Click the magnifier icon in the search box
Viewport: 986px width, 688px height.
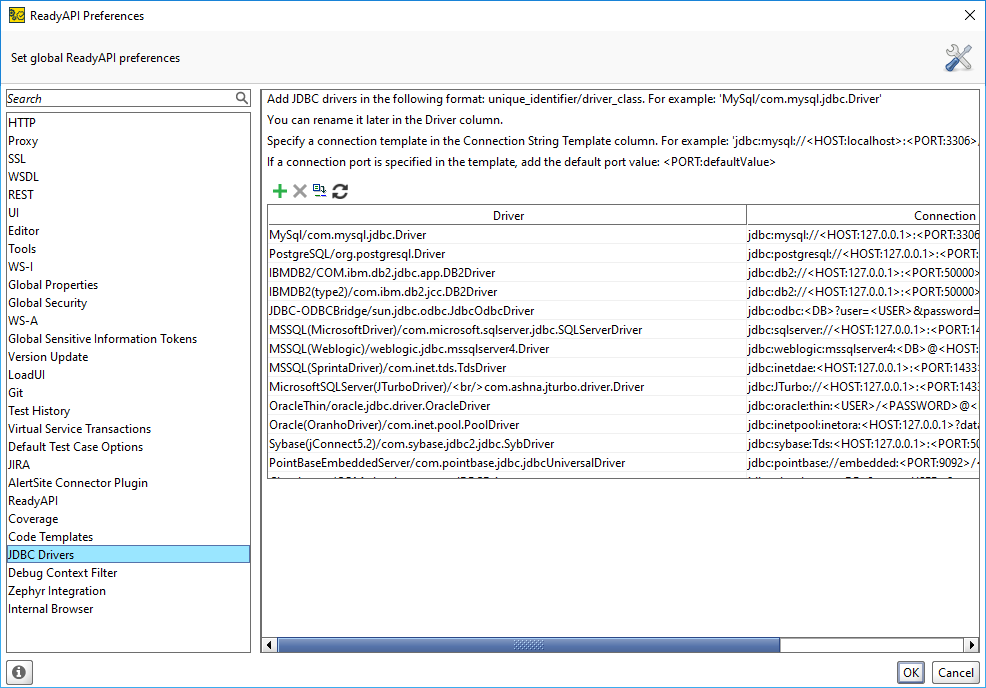coord(241,99)
